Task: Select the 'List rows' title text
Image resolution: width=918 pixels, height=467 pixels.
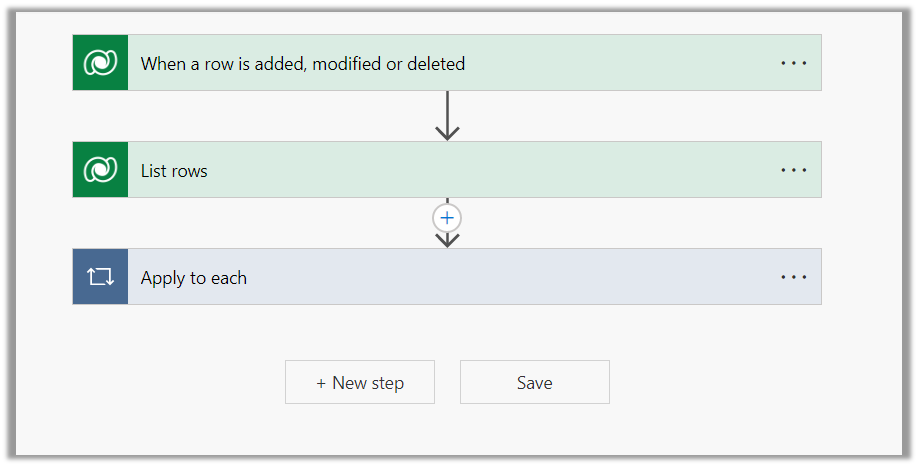Action: coord(174,171)
